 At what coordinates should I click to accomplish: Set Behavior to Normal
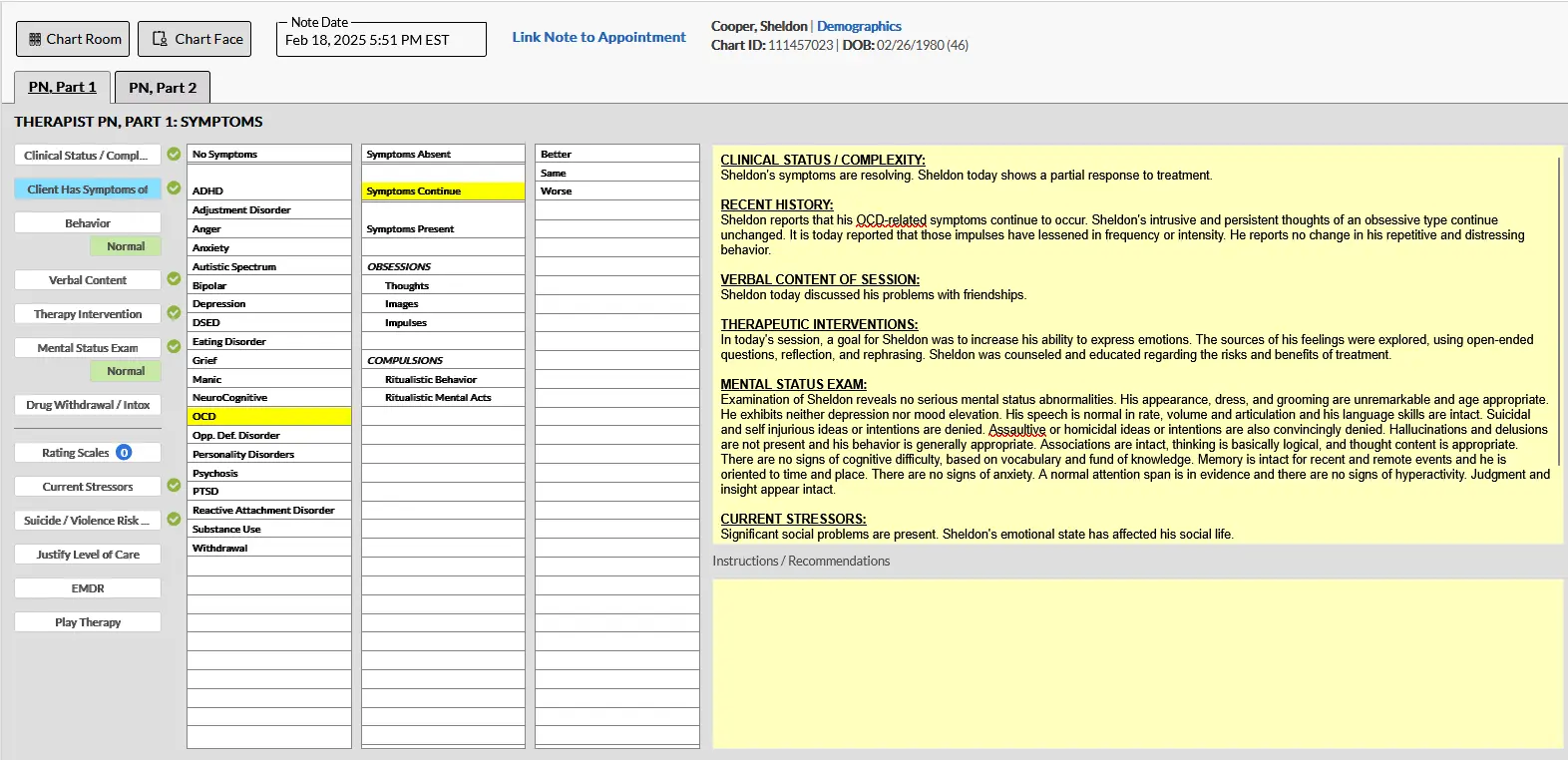pos(126,246)
